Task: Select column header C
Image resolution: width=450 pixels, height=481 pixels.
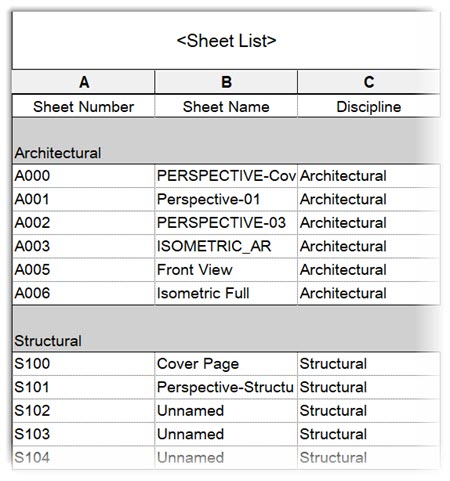Action: (369, 82)
